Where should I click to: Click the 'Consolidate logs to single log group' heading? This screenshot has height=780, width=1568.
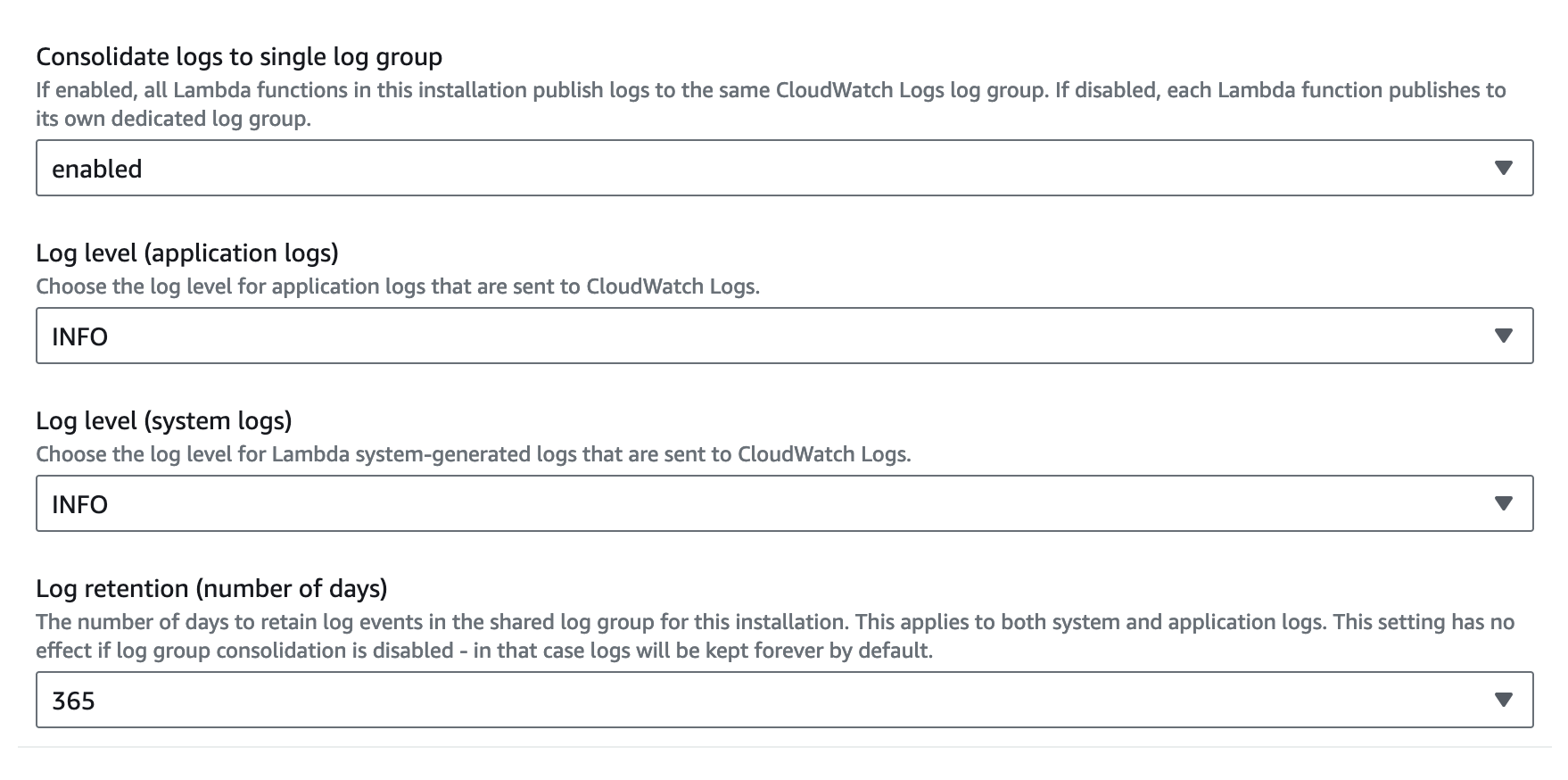coord(239,57)
